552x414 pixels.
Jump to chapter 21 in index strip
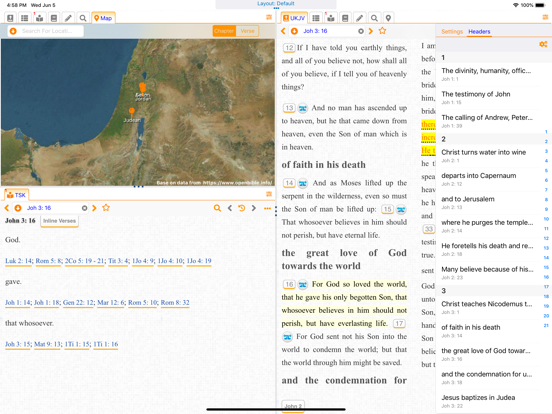click(x=546, y=325)
